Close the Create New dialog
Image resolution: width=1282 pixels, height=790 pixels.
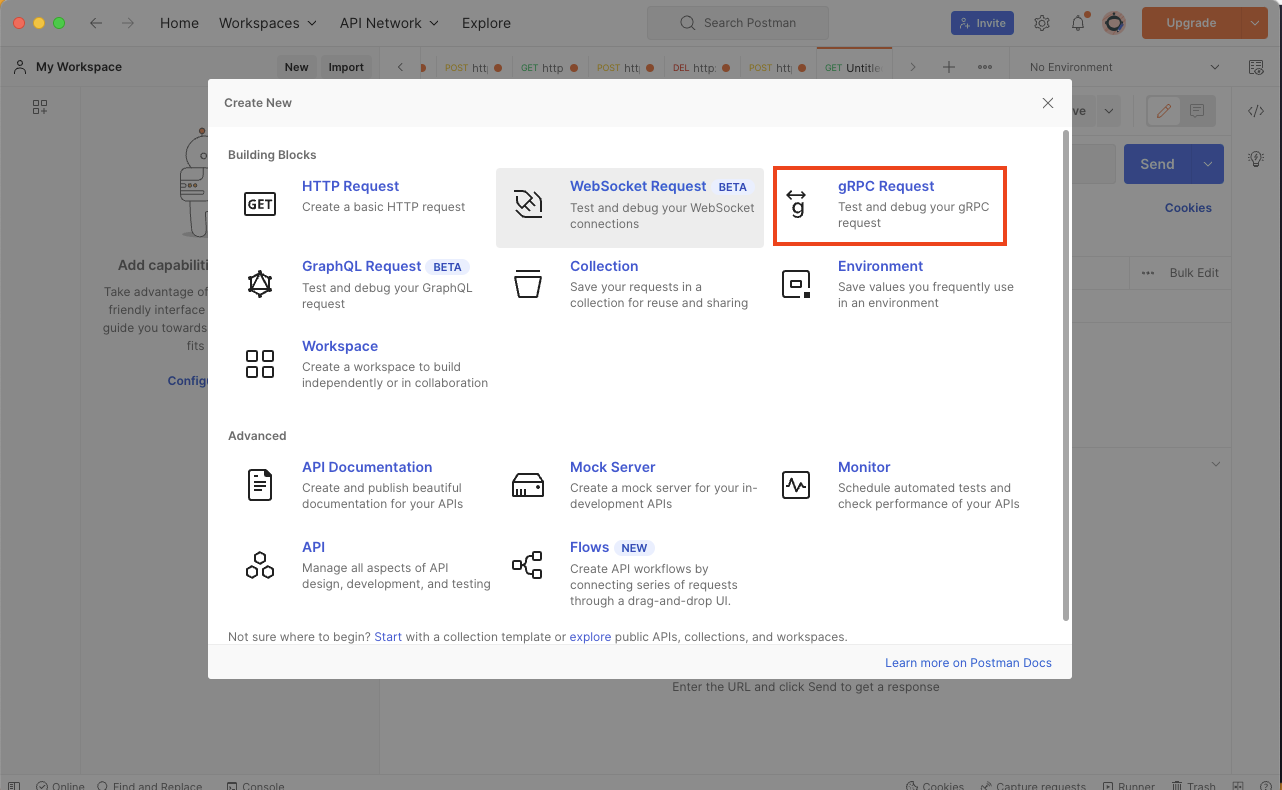(x=1048, y=103)
